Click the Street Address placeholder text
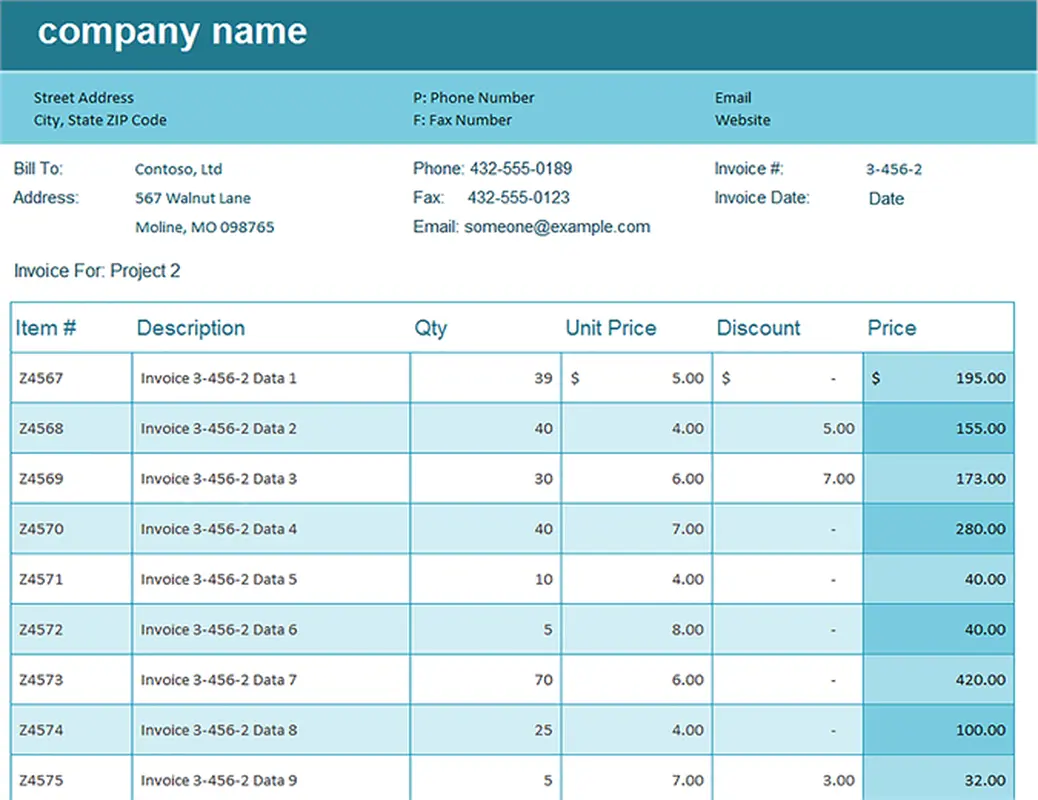The width and height of the screenshot is (1038, 800). point(83,98)
